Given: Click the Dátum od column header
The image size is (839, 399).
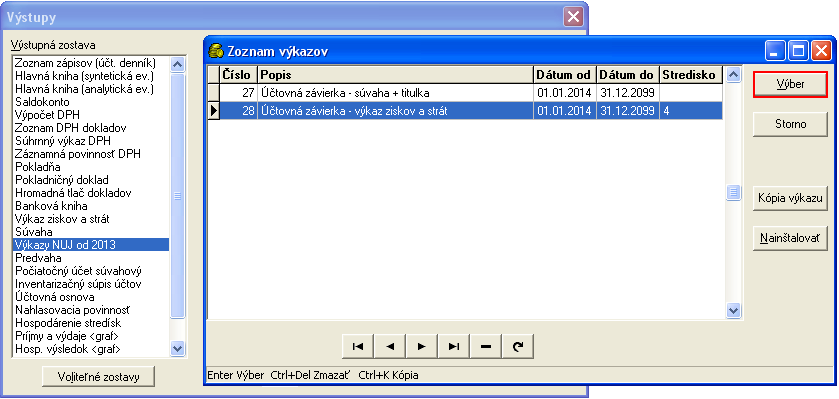Looking at the screenshot, I should click(x=565, y=75).
